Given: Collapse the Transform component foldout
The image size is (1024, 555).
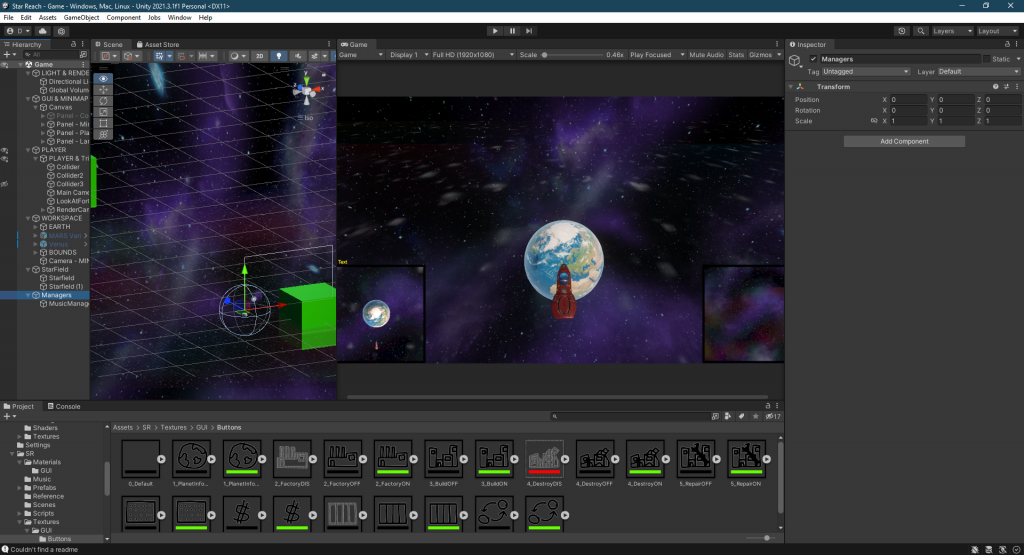Looking at the screenshot, I should point(791,86).
